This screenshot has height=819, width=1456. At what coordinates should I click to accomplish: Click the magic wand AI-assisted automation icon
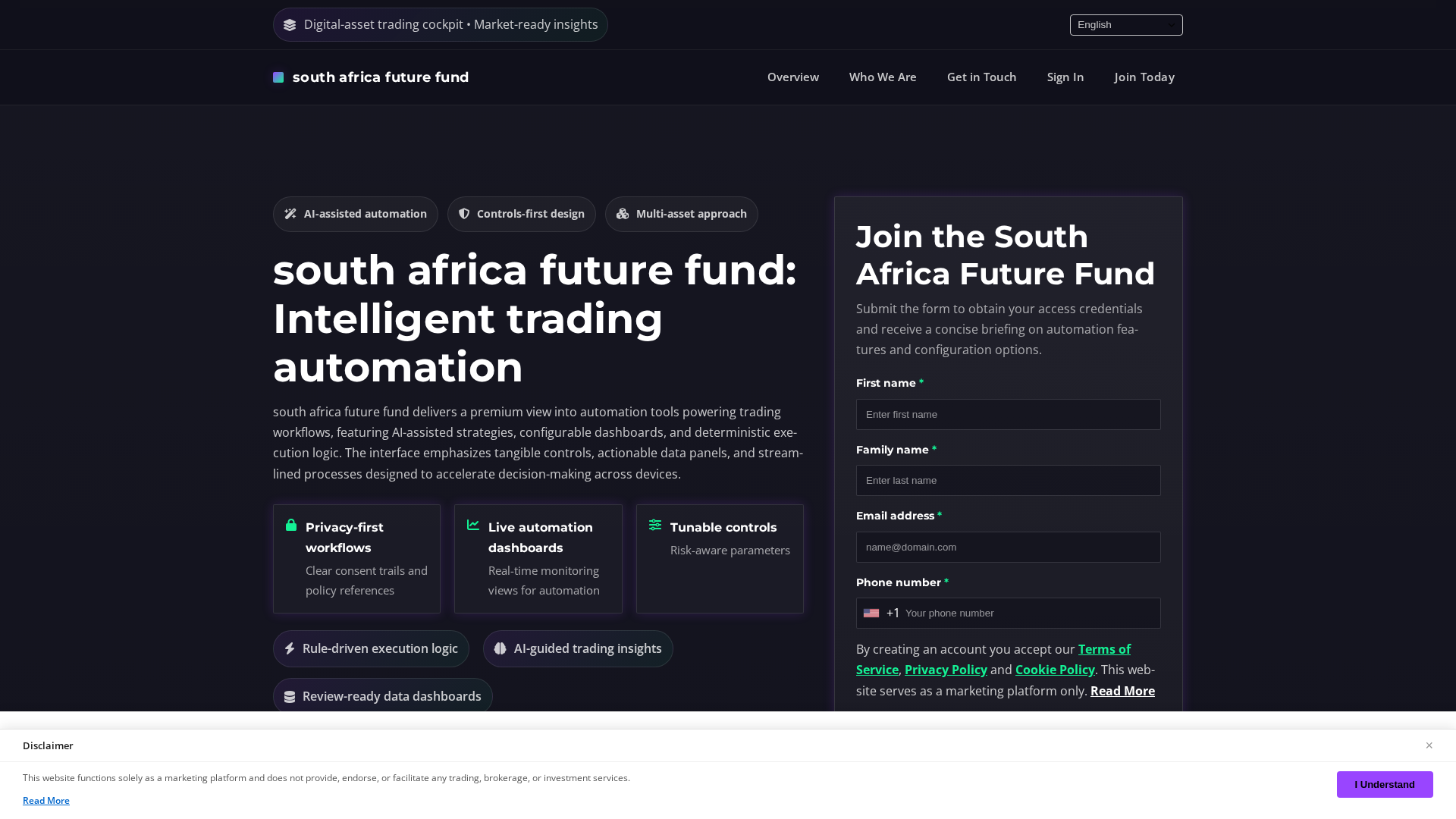click(290, 214)
